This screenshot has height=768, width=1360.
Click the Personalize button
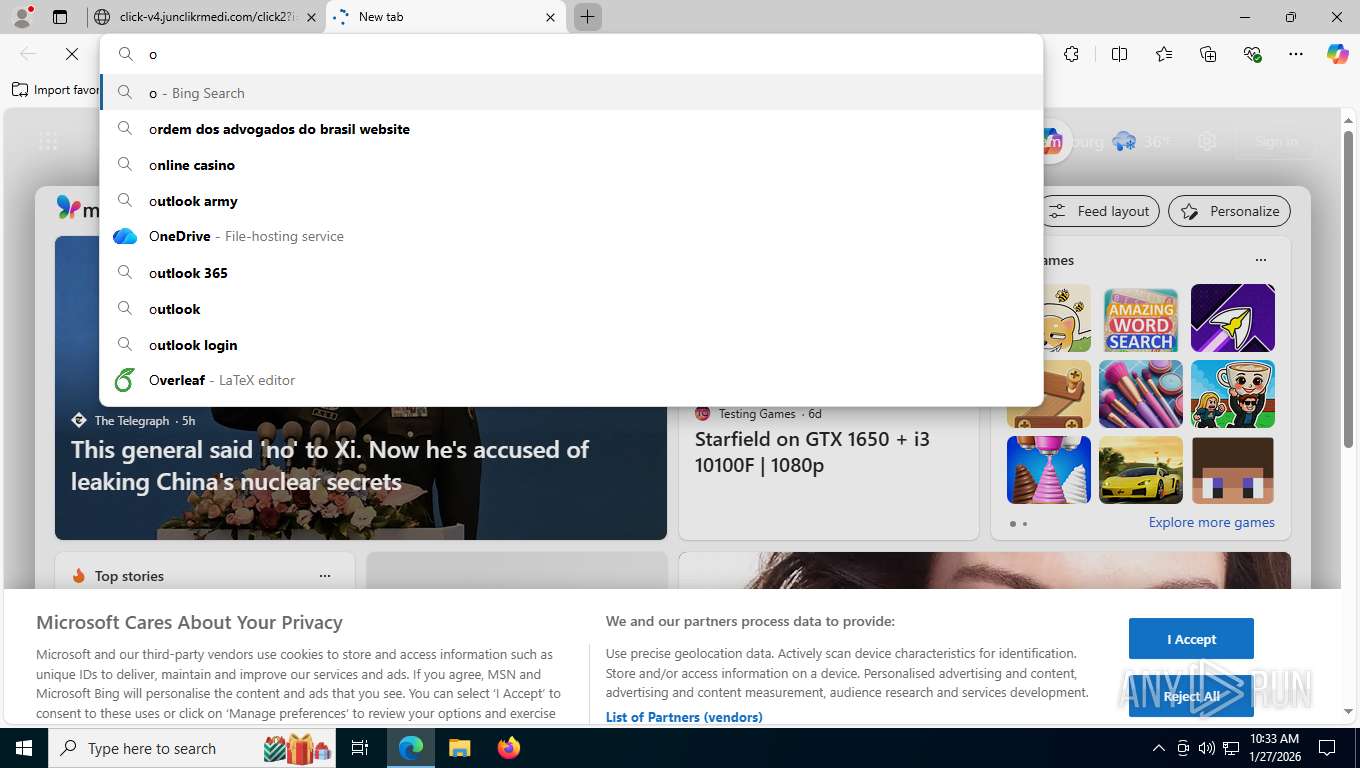[1229, 211]
